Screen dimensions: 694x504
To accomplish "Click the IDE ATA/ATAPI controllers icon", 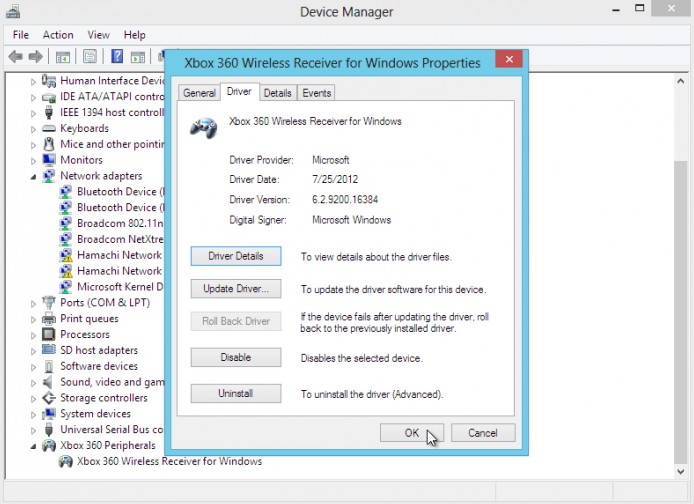I will [49, 96].
